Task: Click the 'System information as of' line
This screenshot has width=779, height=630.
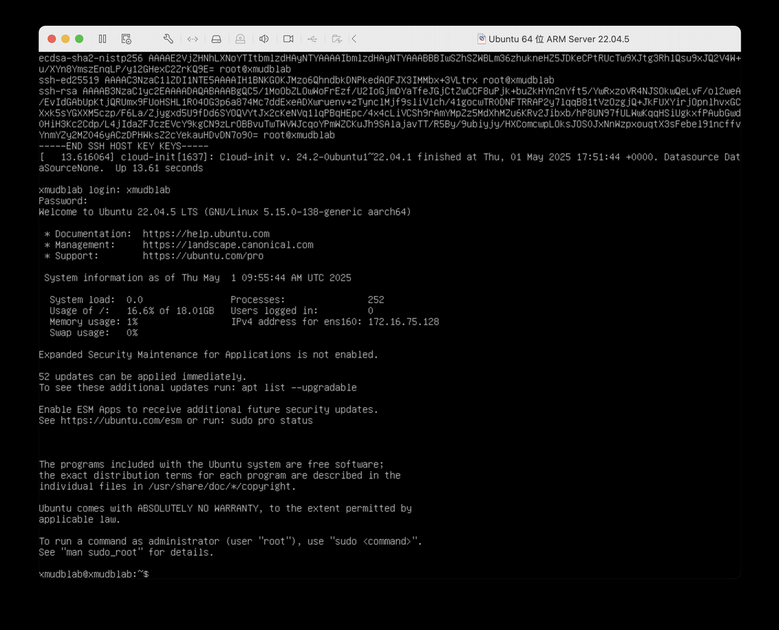Action: coord(197,278)
